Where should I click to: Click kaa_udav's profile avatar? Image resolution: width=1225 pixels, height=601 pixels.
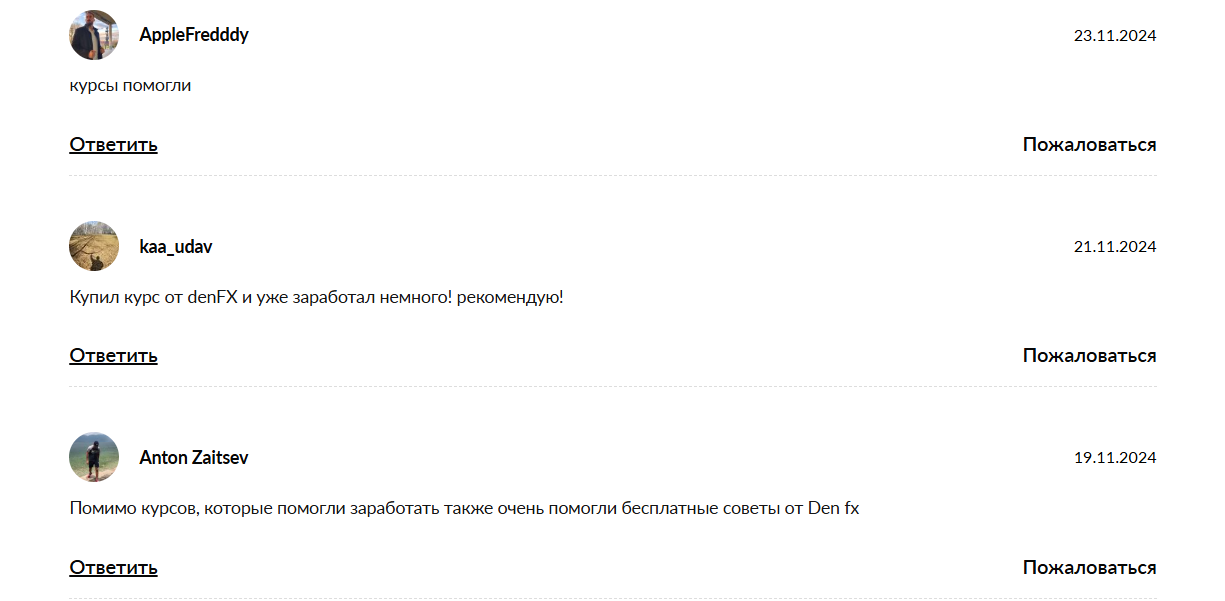pyautogui.click(x=94, y=246)
